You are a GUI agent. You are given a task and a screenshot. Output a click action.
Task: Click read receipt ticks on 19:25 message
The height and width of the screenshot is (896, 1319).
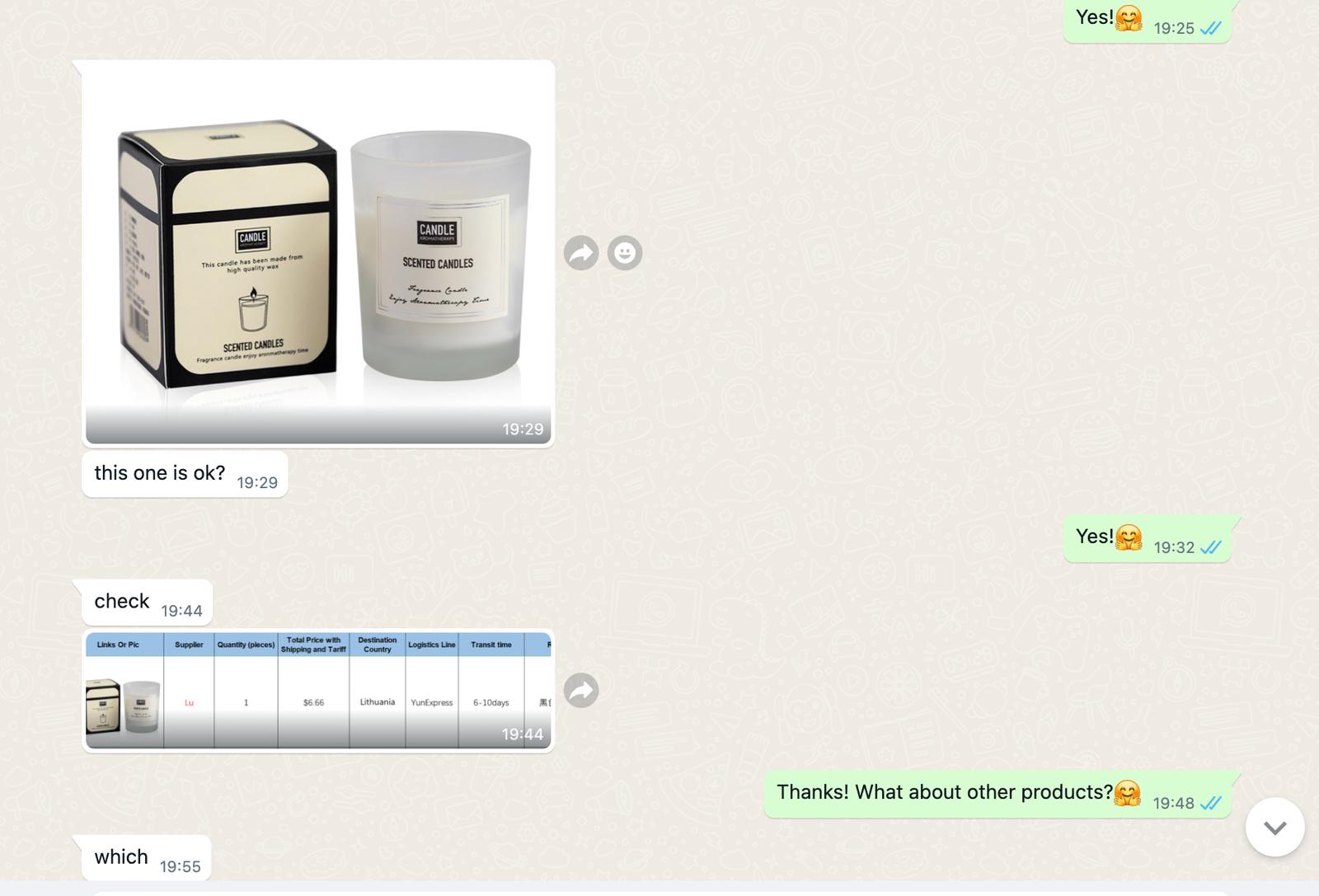pos(1211,28)
